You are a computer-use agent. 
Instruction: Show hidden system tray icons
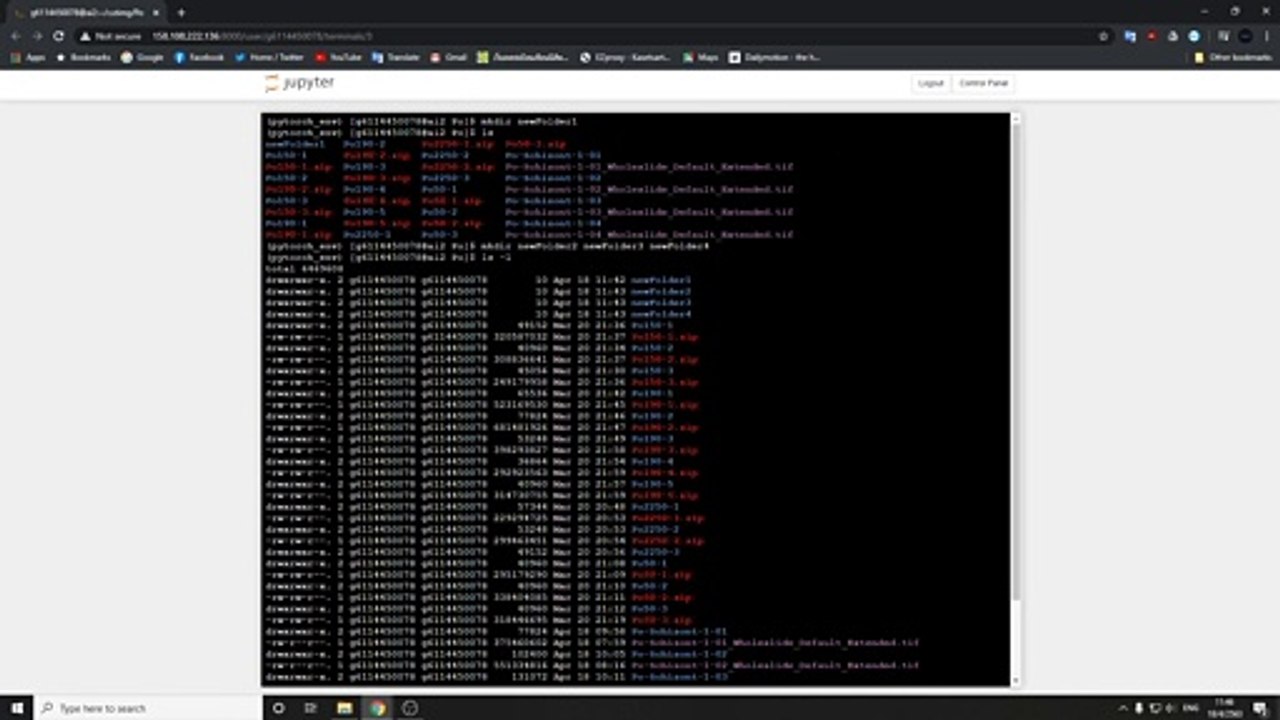(x=1123, y=708)
